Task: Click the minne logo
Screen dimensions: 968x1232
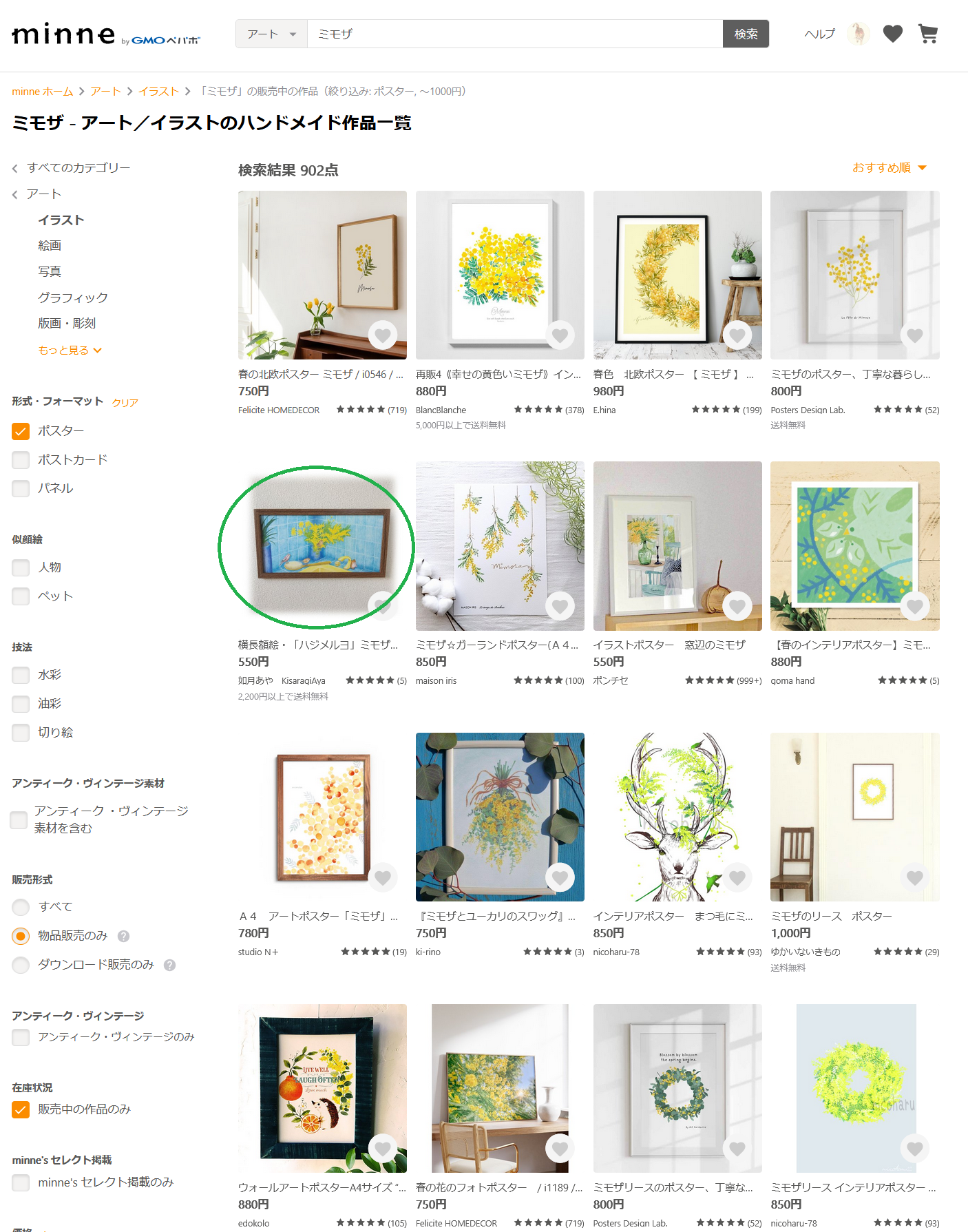Action: (64, 34)
